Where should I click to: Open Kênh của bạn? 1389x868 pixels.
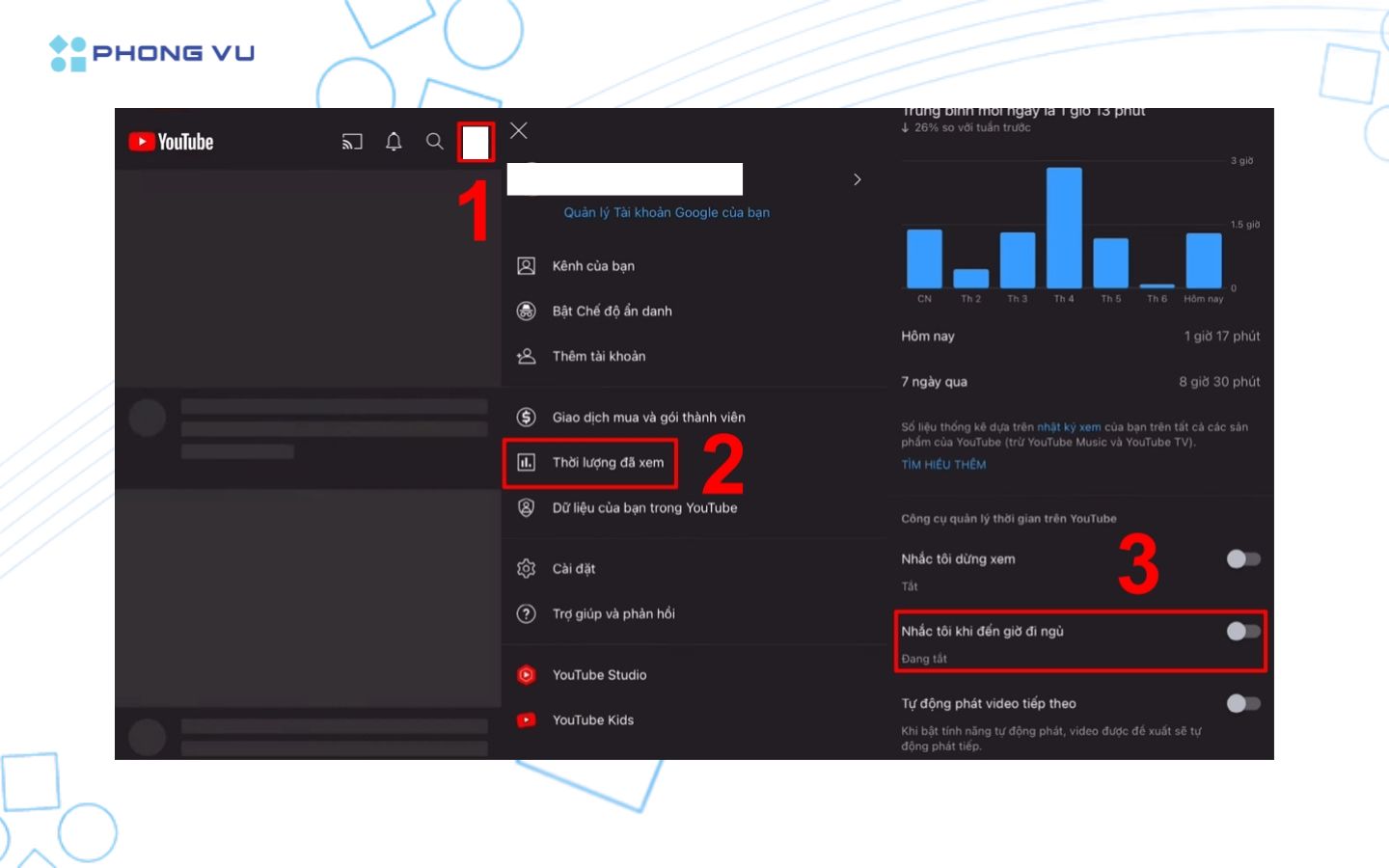click(x=592, y=266)
